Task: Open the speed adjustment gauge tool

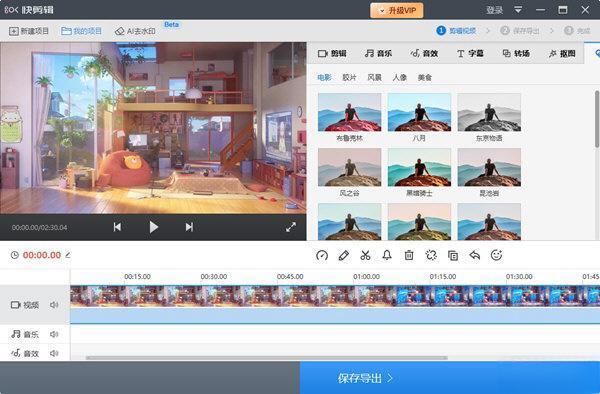Action: pyautogui.click(x=322, y=255)
